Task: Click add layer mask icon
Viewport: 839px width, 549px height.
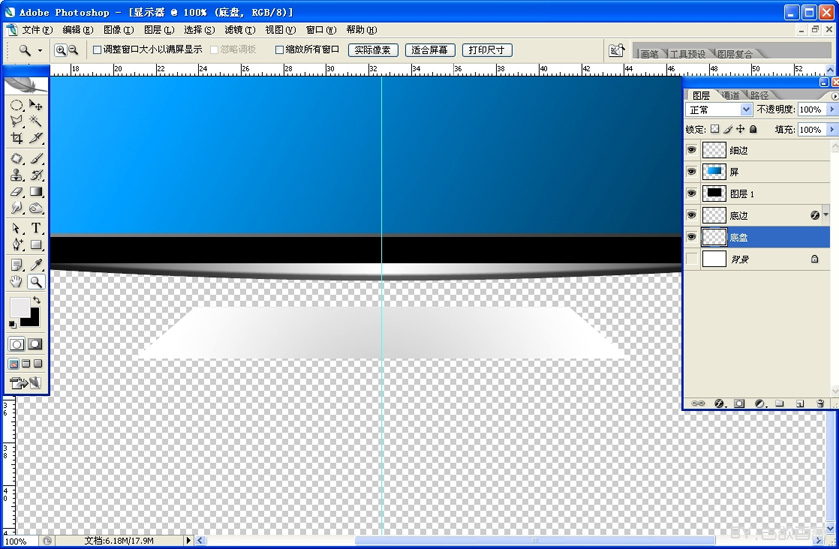Action: (x=739, y=403)
